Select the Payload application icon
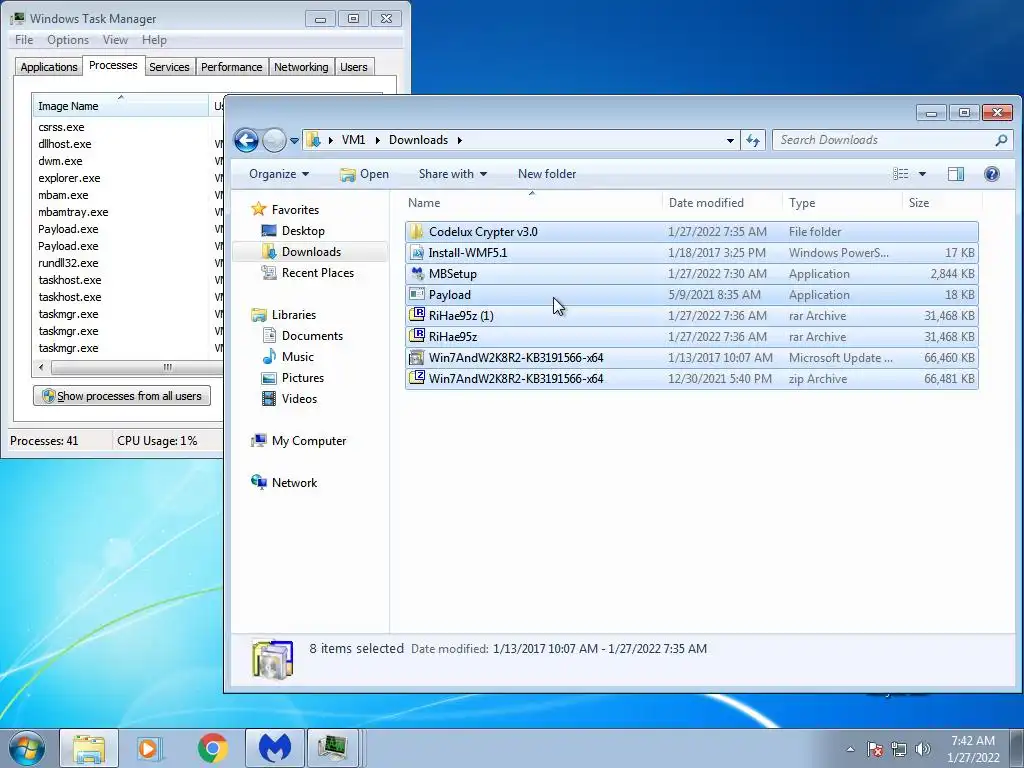 tap(416, 295)
